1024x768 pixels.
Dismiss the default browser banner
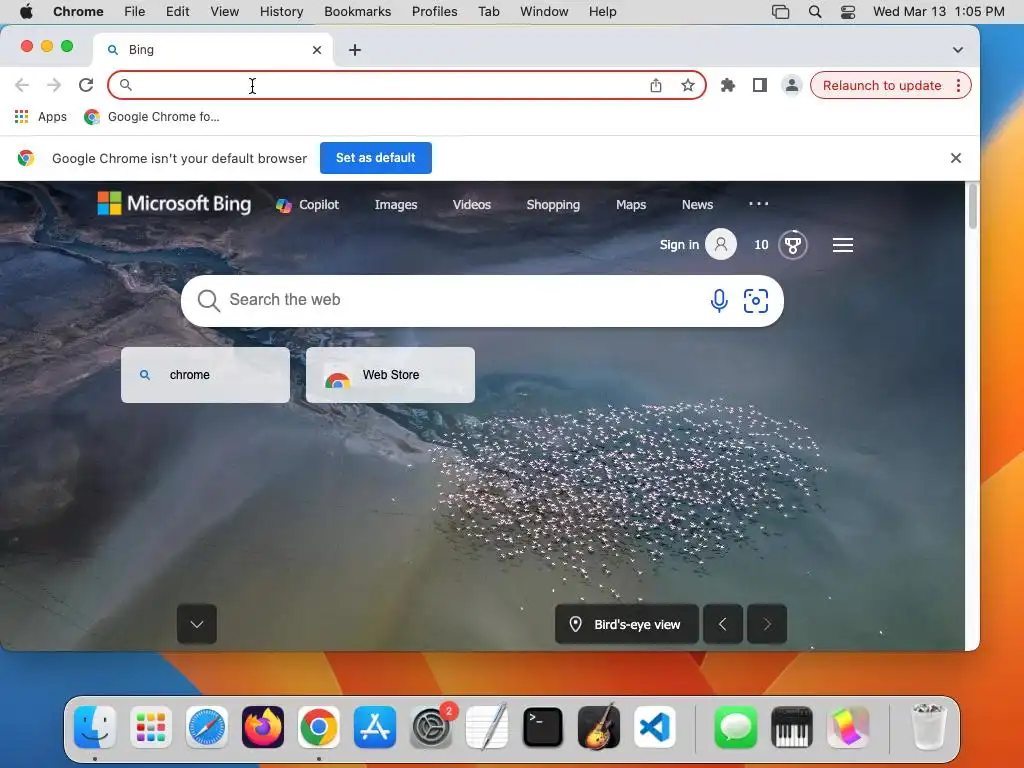pos(955,158)
